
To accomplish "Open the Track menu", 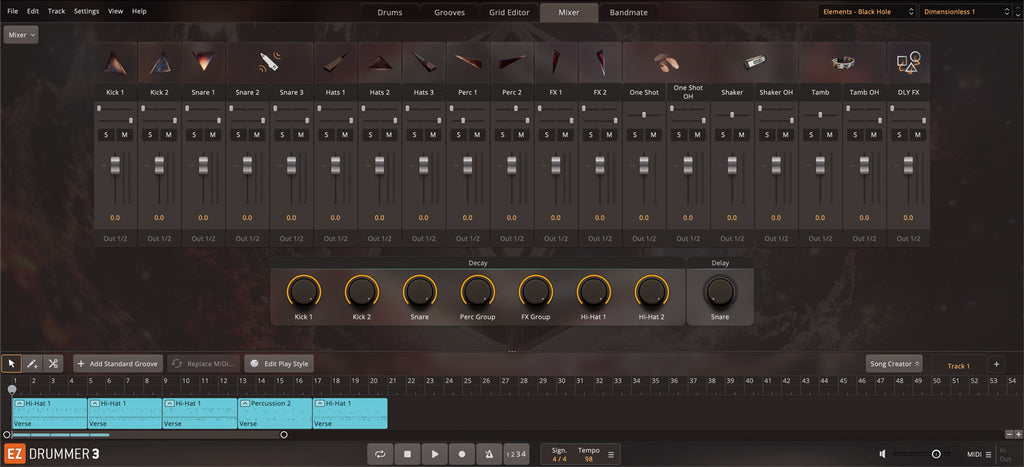I will [57, 11].
